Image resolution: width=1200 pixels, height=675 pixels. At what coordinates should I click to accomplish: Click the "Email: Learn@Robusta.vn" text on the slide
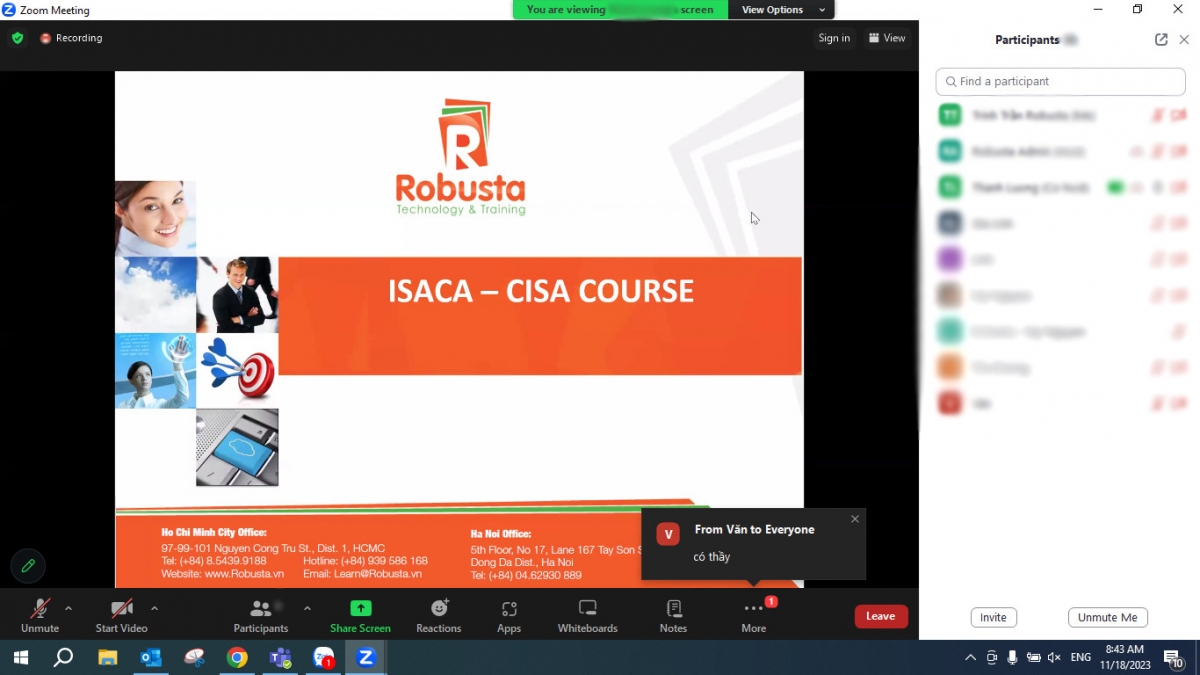[x=362, y=574]
